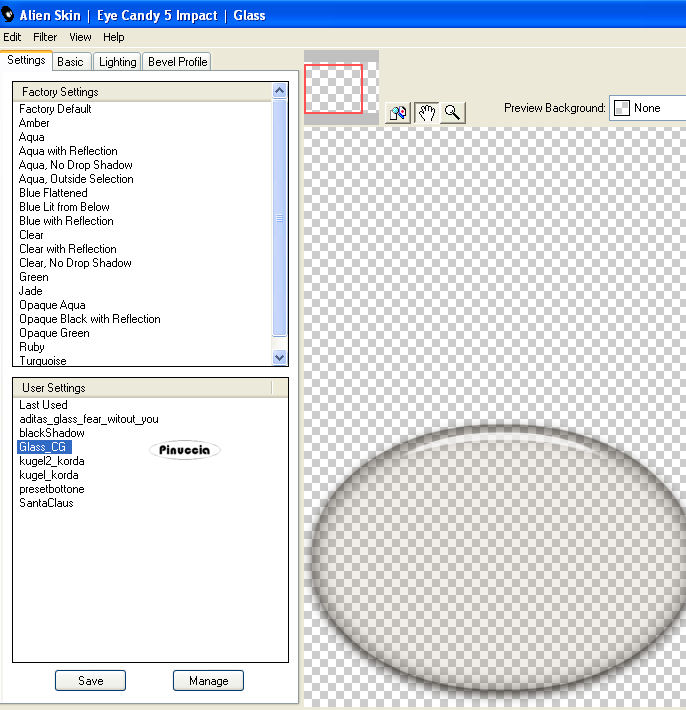Select the Glass_CG user setting
This screenshot has width=686, height=710.
tap(44, 447)
